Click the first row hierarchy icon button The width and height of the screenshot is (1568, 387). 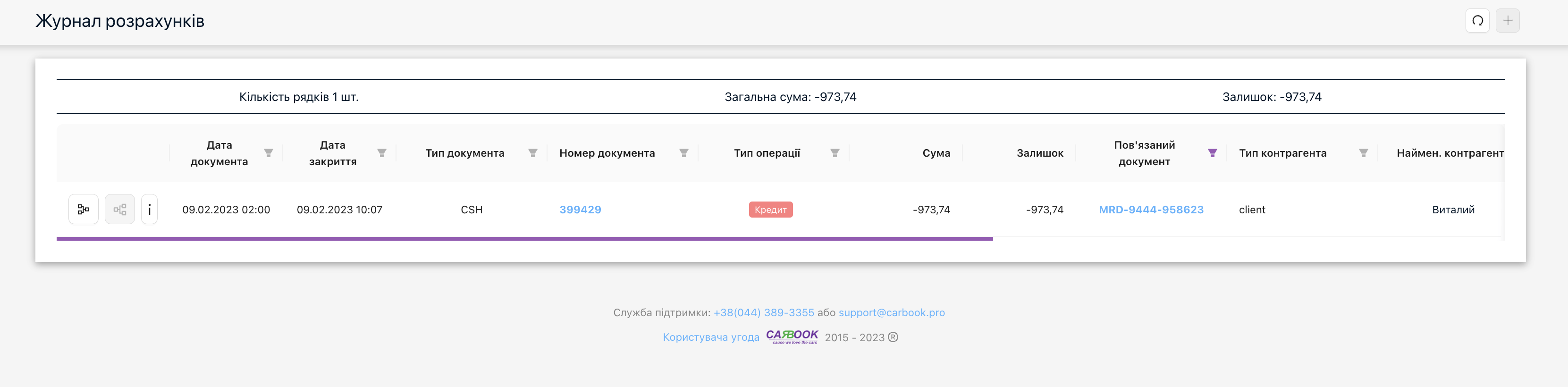pos(84,210)
